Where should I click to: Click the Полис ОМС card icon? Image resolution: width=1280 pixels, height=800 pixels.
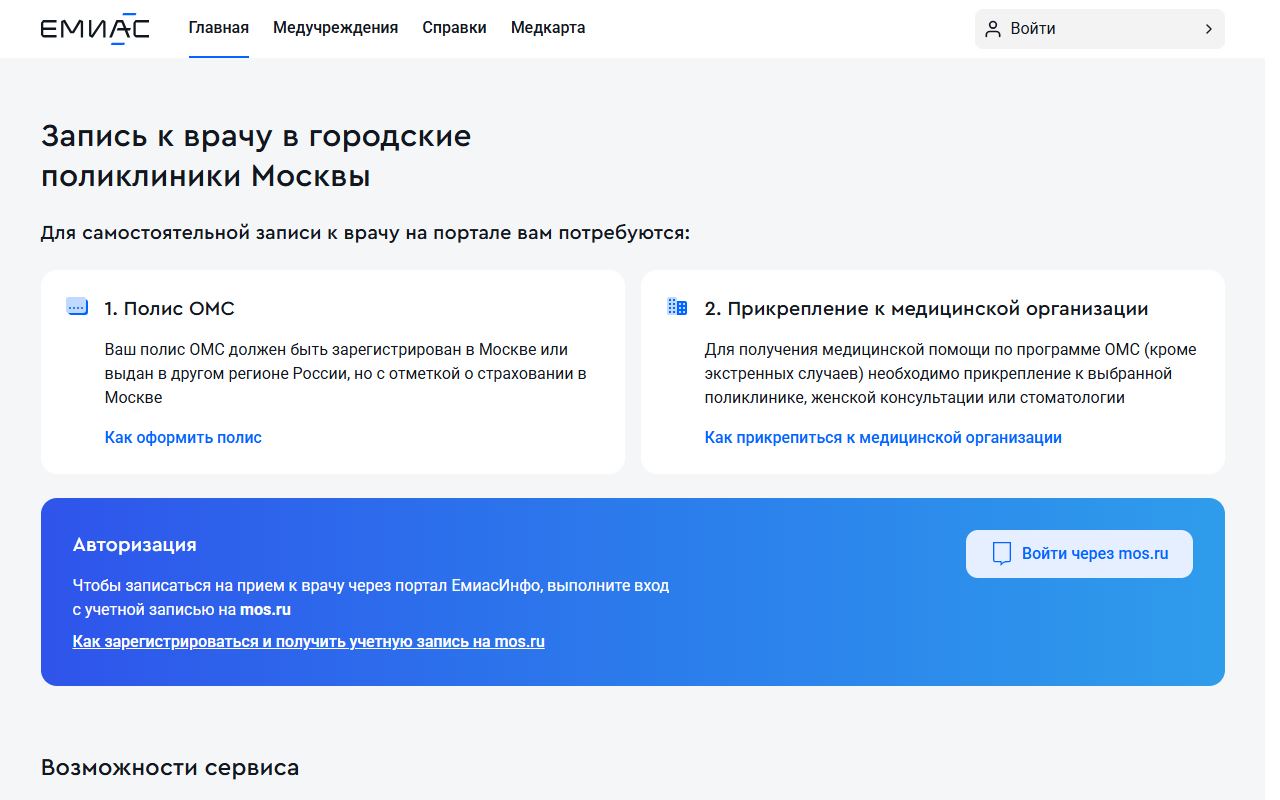click(x=77, y=307)
